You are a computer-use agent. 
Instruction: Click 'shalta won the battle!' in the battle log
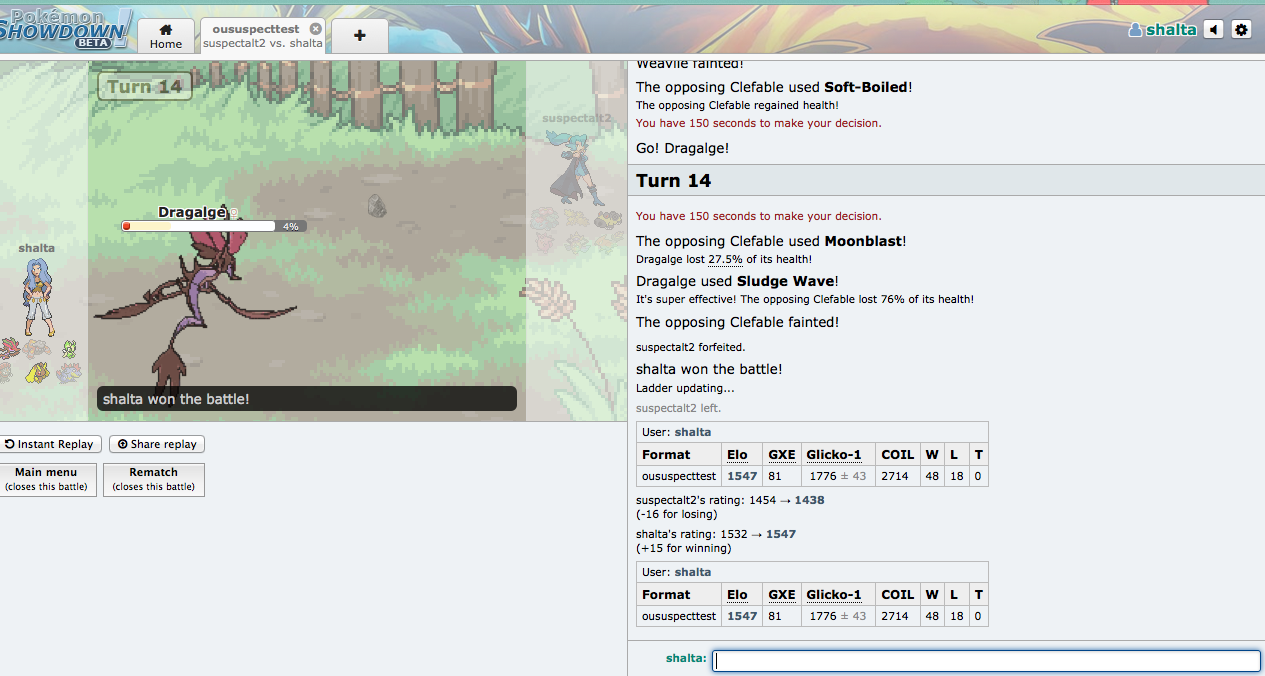click(x=709, y=369)
